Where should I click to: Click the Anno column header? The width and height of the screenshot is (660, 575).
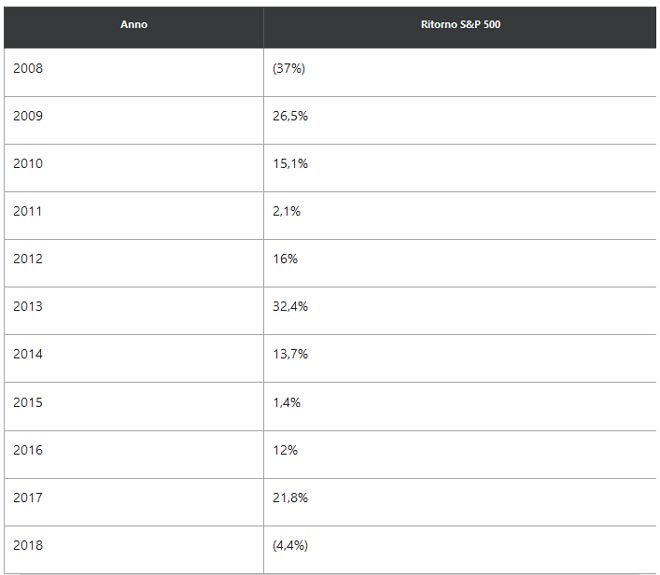[x=133, y=24]
